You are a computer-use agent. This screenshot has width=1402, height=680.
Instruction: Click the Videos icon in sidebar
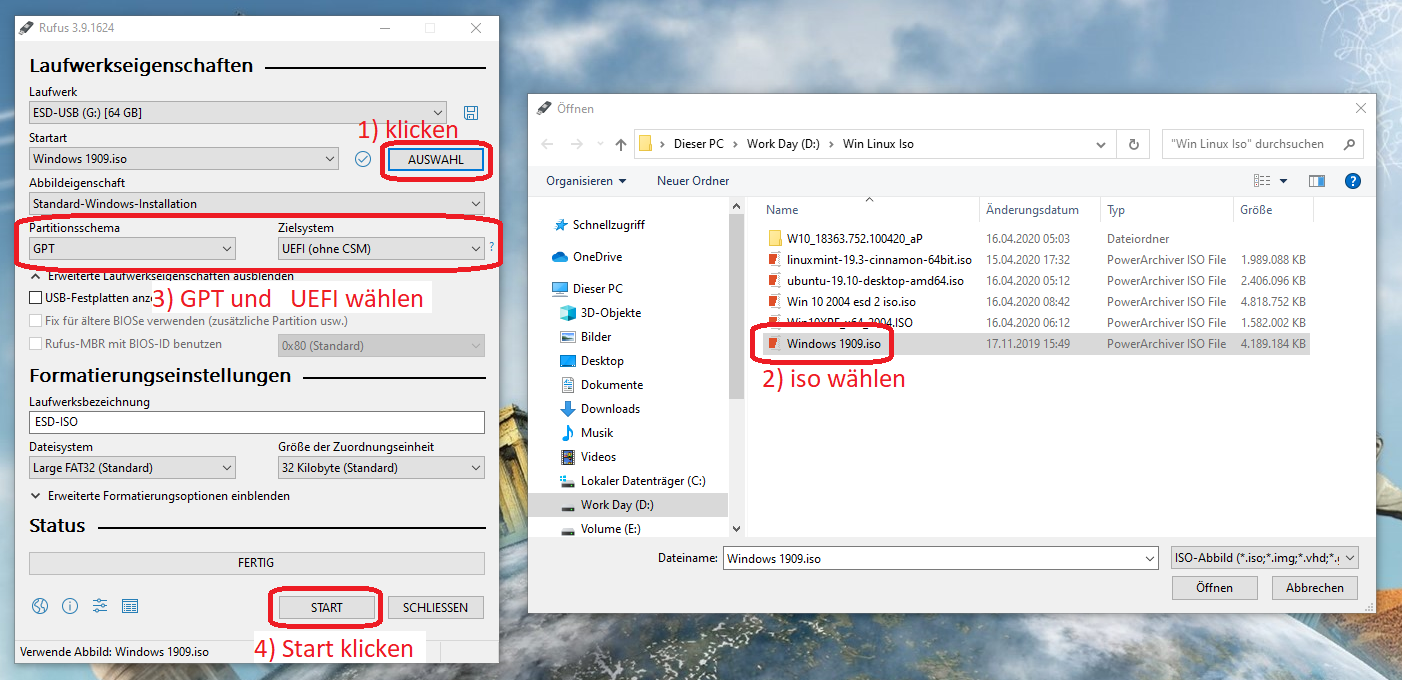[568, 457]
